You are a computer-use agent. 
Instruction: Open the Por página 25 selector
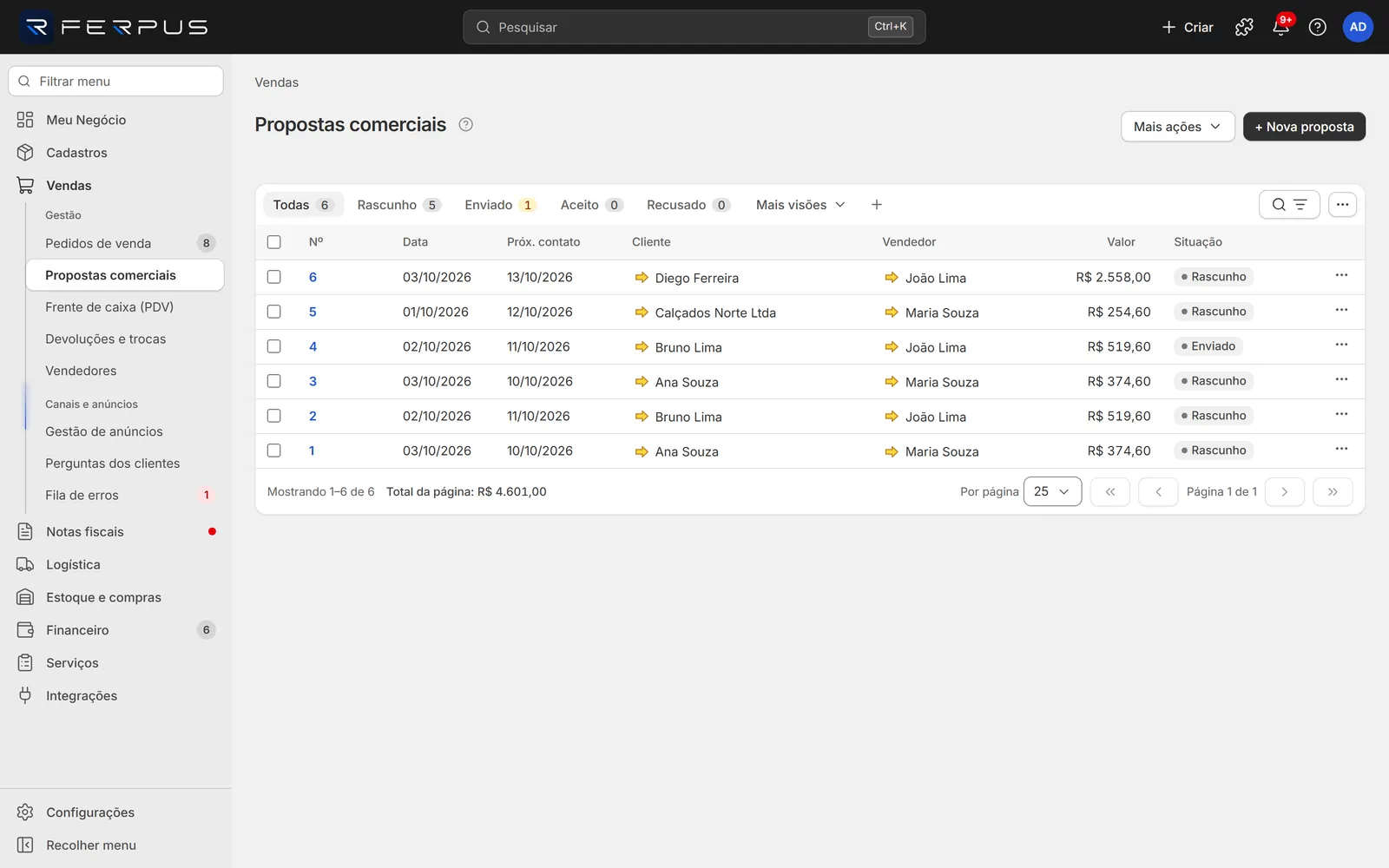[1052, 491]
